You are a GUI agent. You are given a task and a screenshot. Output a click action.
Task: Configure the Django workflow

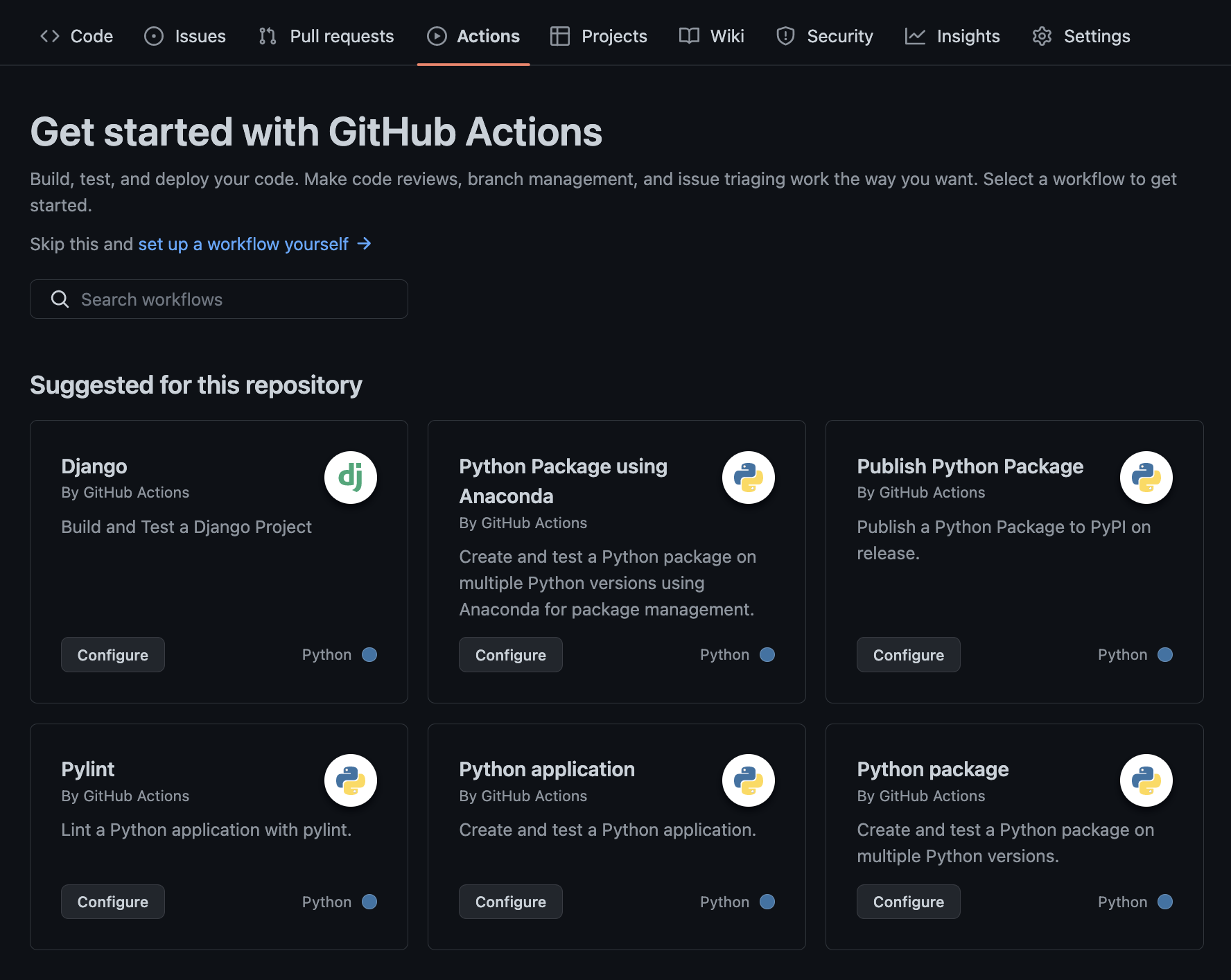pyautogui.click(x=113, y=655)
